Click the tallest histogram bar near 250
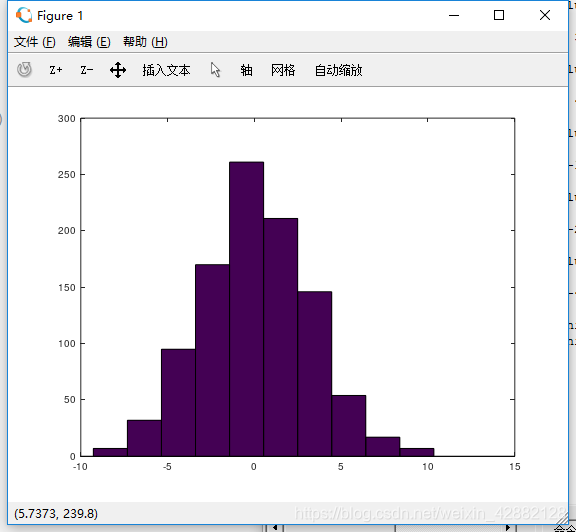The image size is (576, 532). tap(246, 309)
